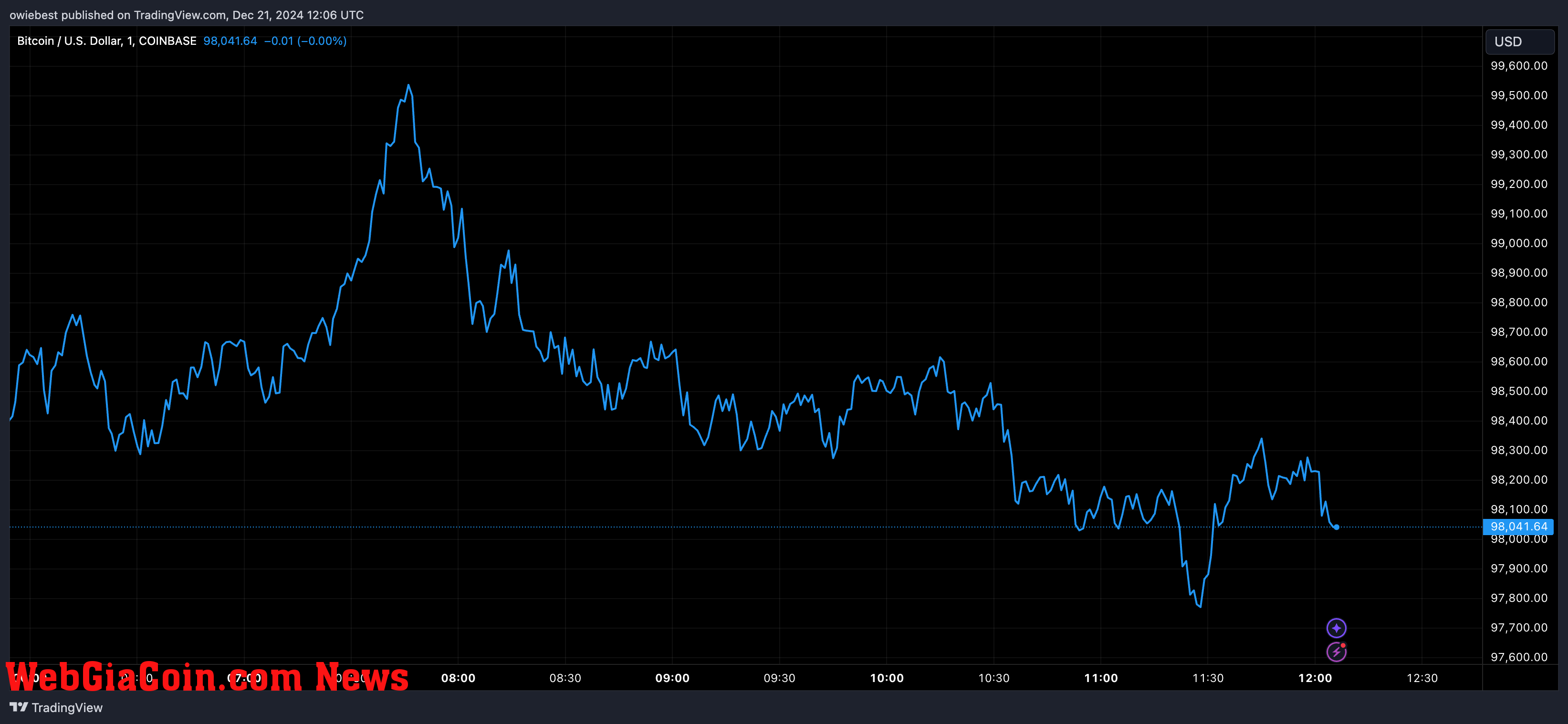The width and height of the screenshot is (1568, 724).
Task: Click the 11:30 time axis label
Action: point(1208,678)
